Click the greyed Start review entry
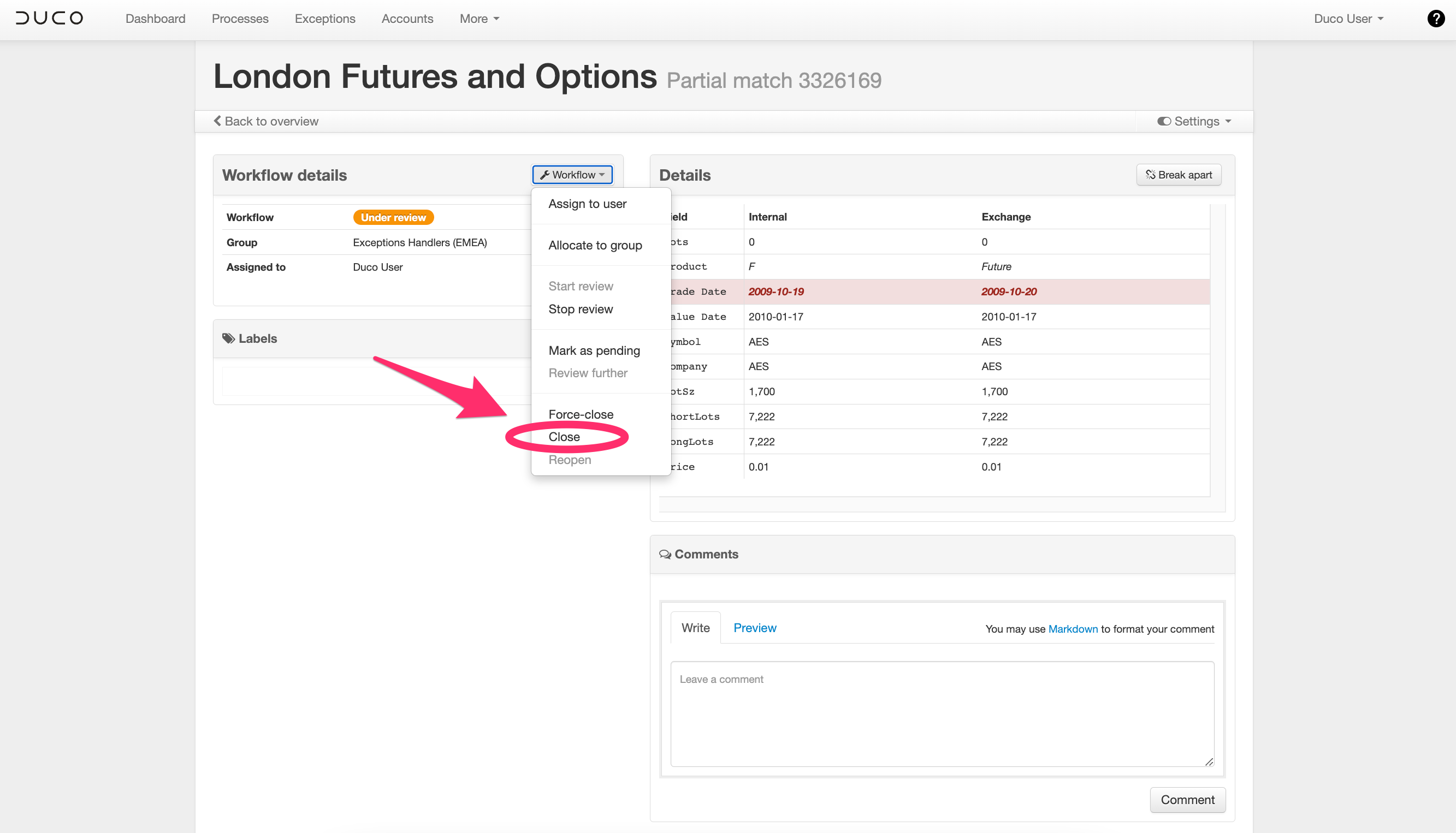 (x=581, y=286)
